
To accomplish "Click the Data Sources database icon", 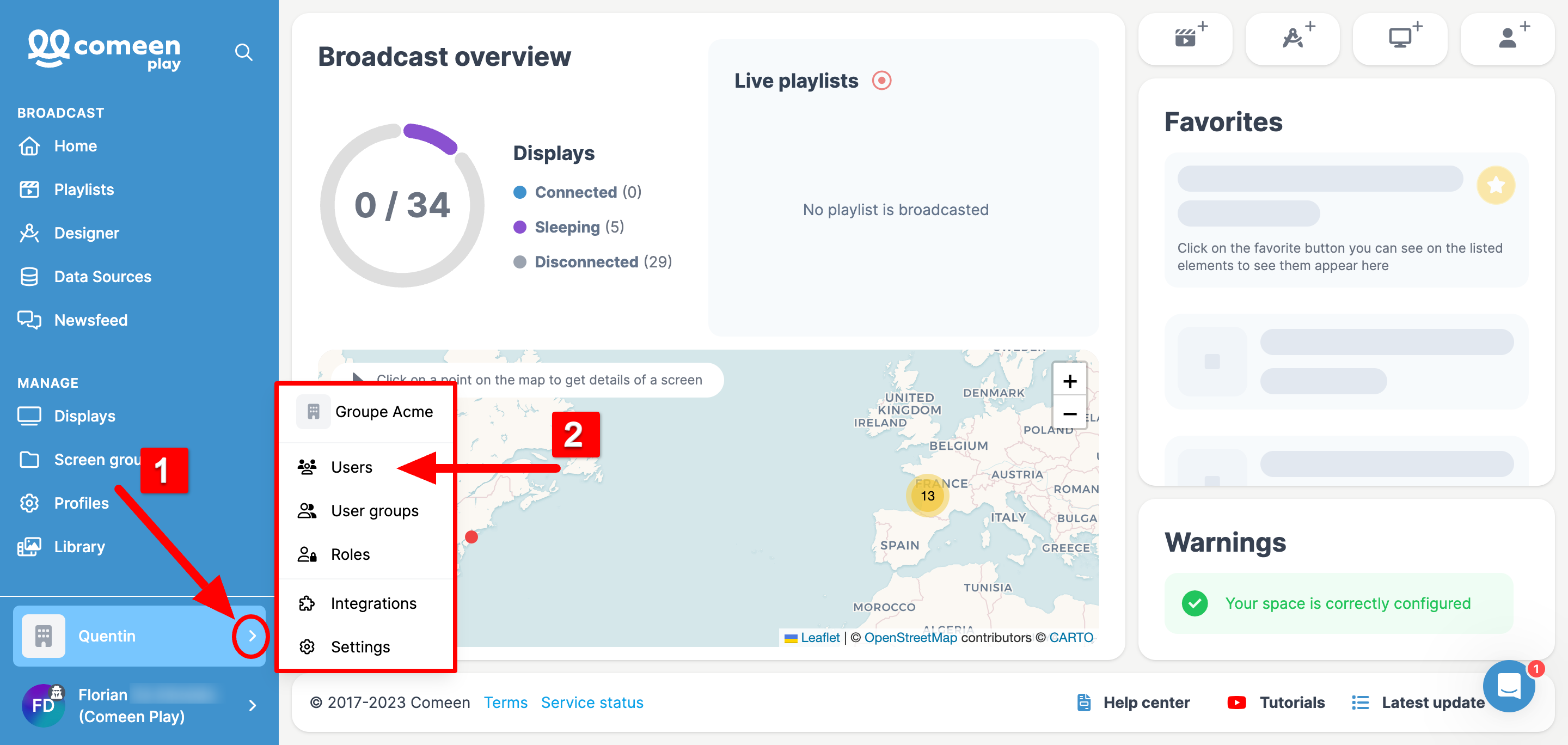I will click(x=29, y=276).
